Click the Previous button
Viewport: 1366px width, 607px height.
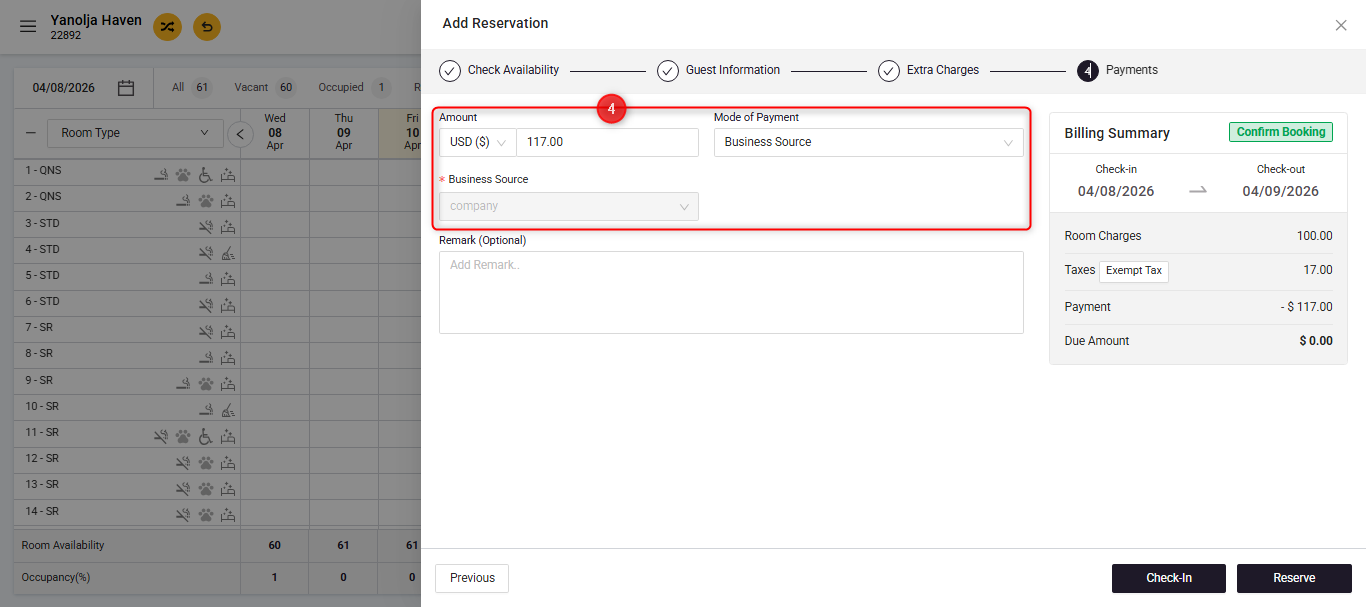coord(472,578)
